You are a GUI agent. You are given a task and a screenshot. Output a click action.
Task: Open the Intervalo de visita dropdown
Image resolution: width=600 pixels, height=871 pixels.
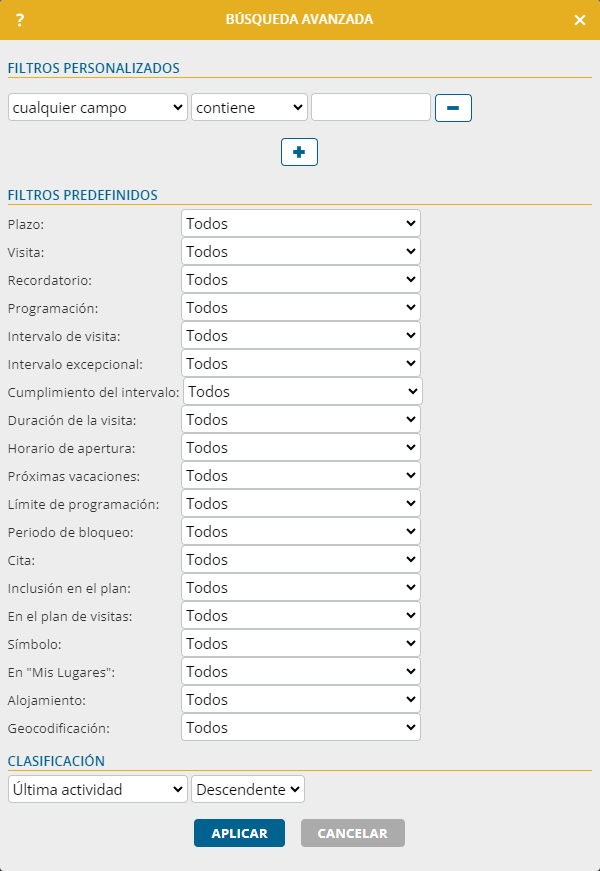(x=301, y=336)
